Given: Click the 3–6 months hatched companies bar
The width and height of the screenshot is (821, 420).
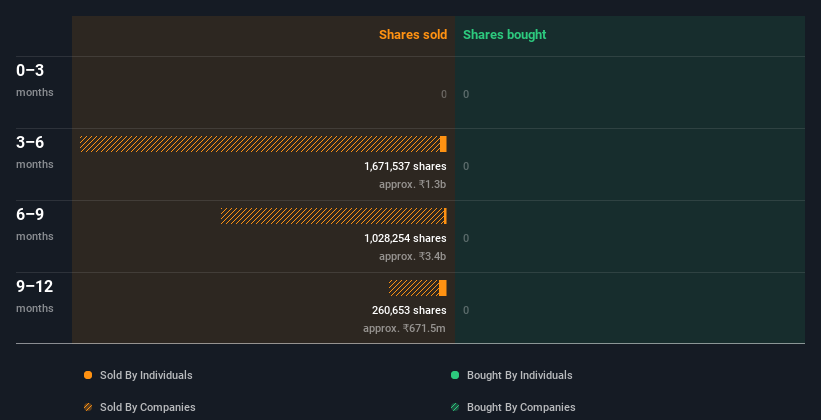Looking at the screenshot, I should click(260, 144).
